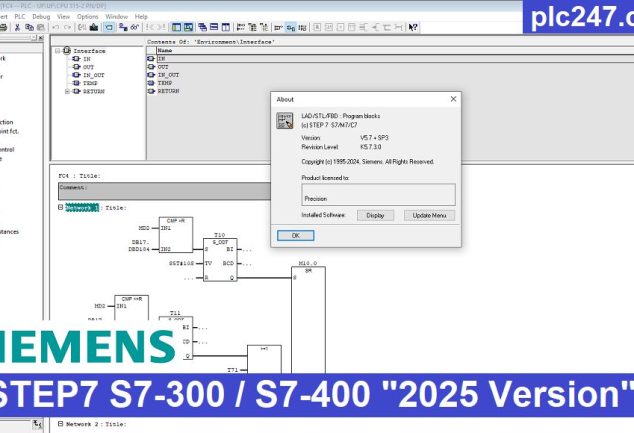Open the Debug menu
Viewport: 634px width, 433px height.
tap(41, 17)
